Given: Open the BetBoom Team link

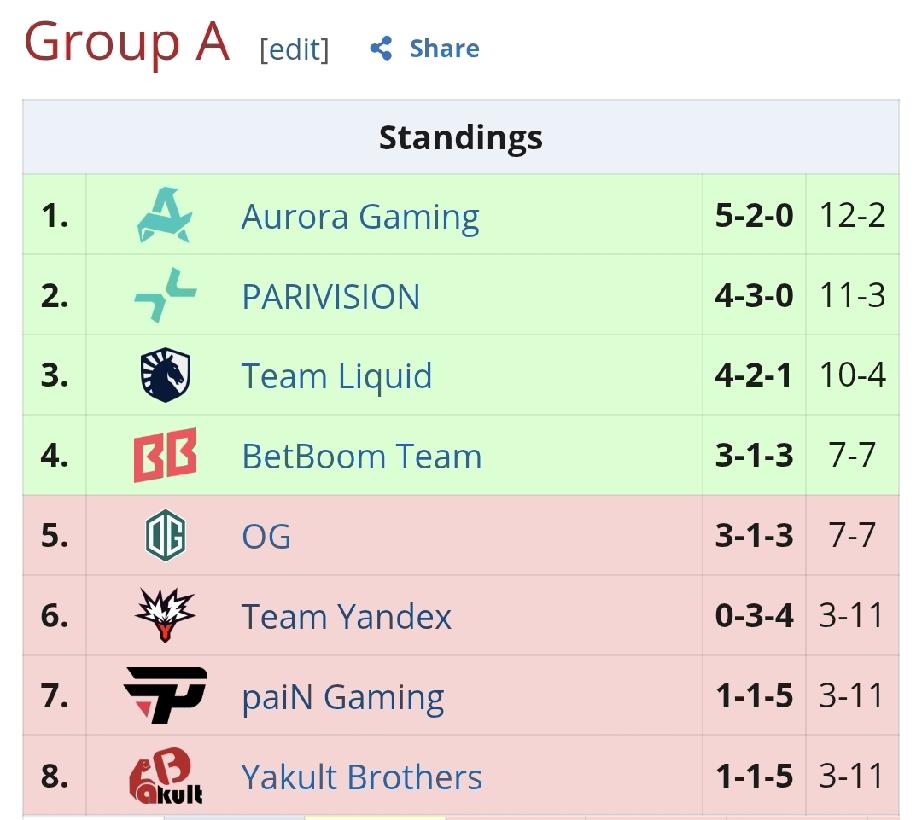Looking at the screenshot, I should [x=362, y=457].
